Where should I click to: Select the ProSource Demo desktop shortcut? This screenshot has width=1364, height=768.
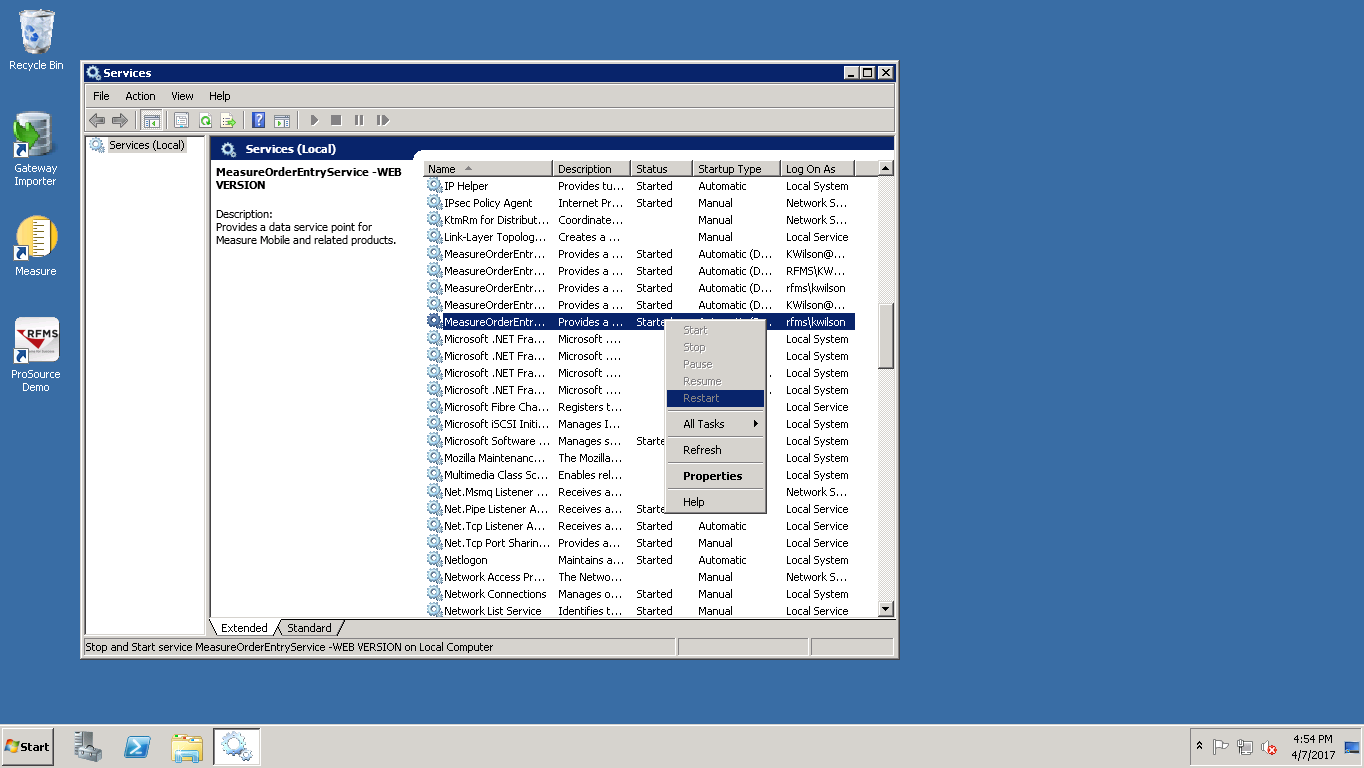pyautogui.click(x=36, y=355)
